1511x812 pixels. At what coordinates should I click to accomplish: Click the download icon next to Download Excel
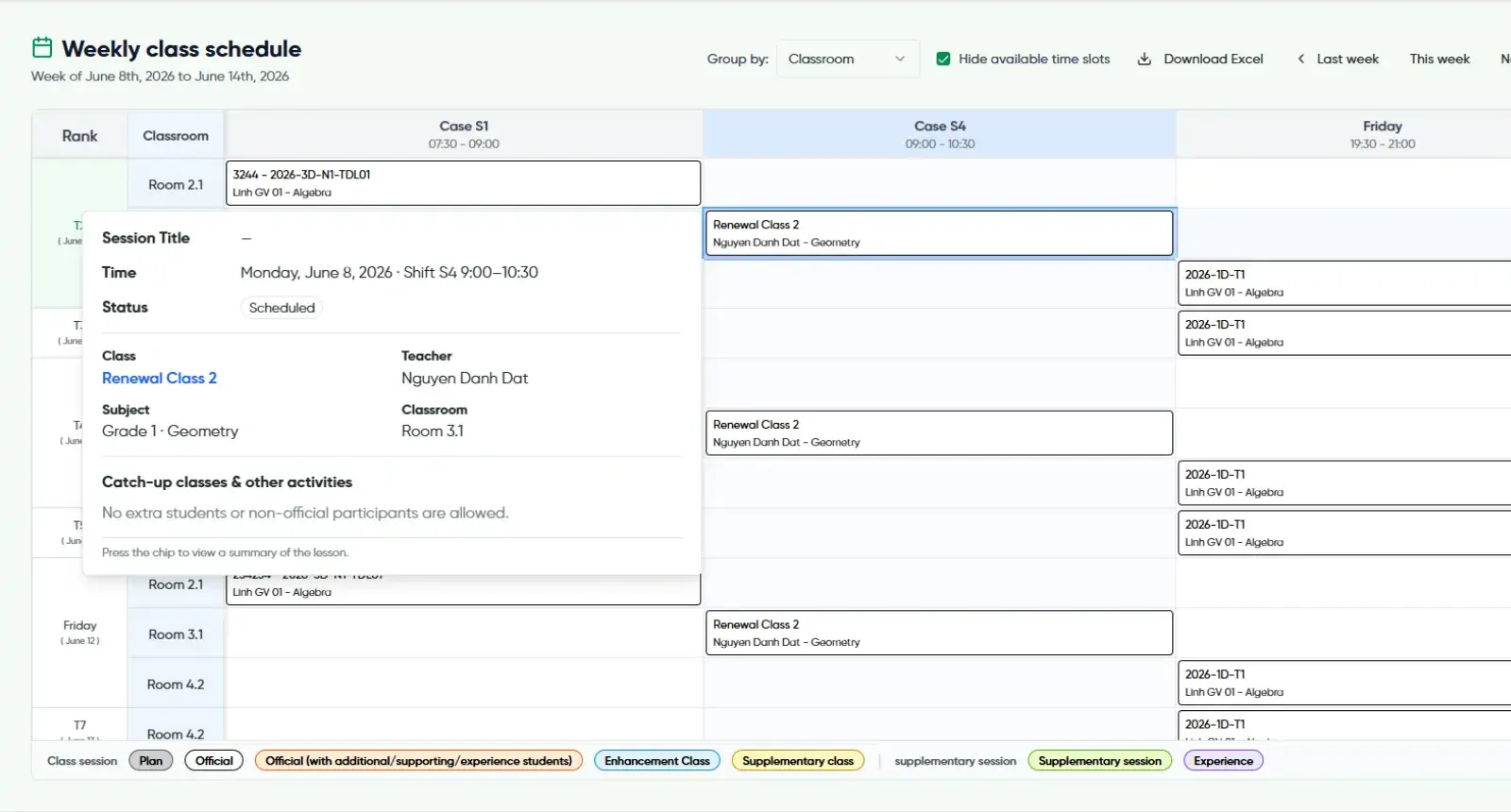coord(1144,59)
